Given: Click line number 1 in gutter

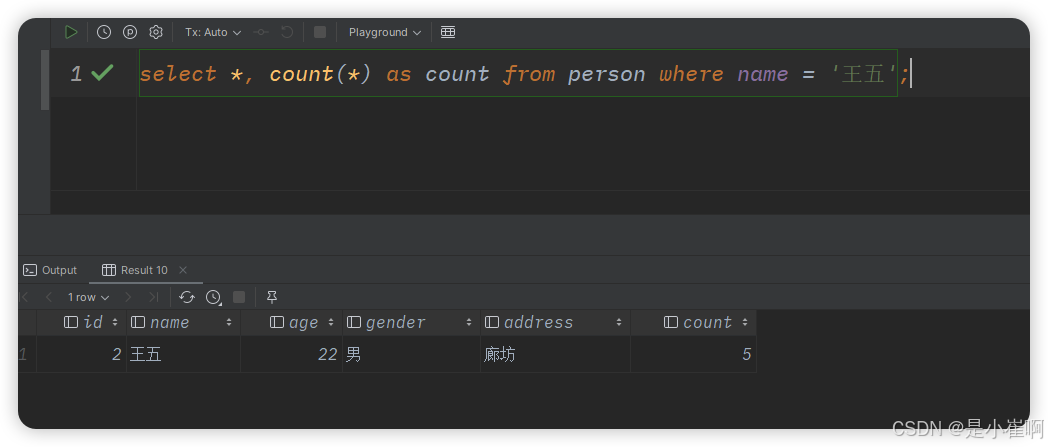Looking at the screenshot, I should click(x=76, y=74).
